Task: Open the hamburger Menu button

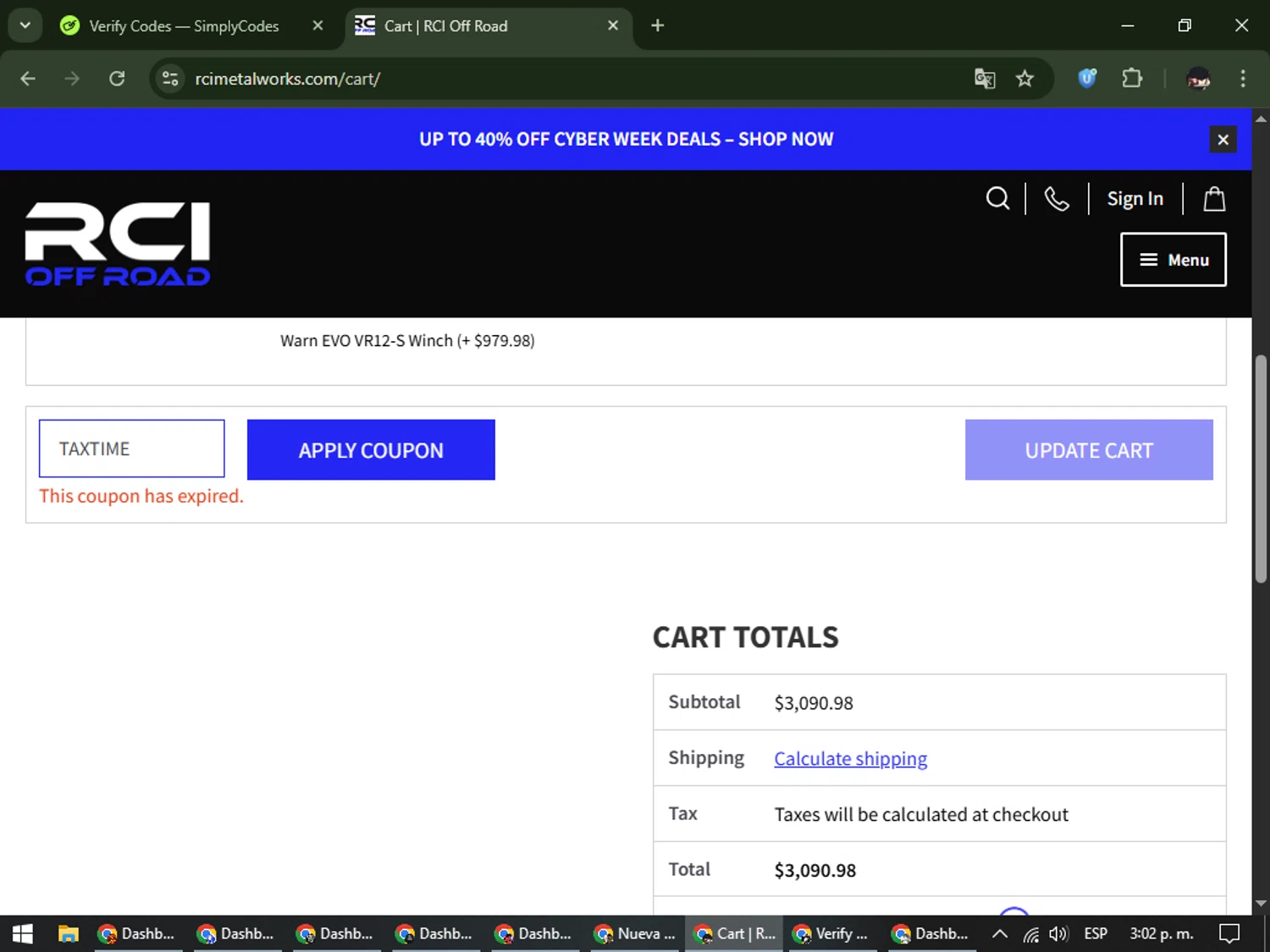Action: 1173,260
